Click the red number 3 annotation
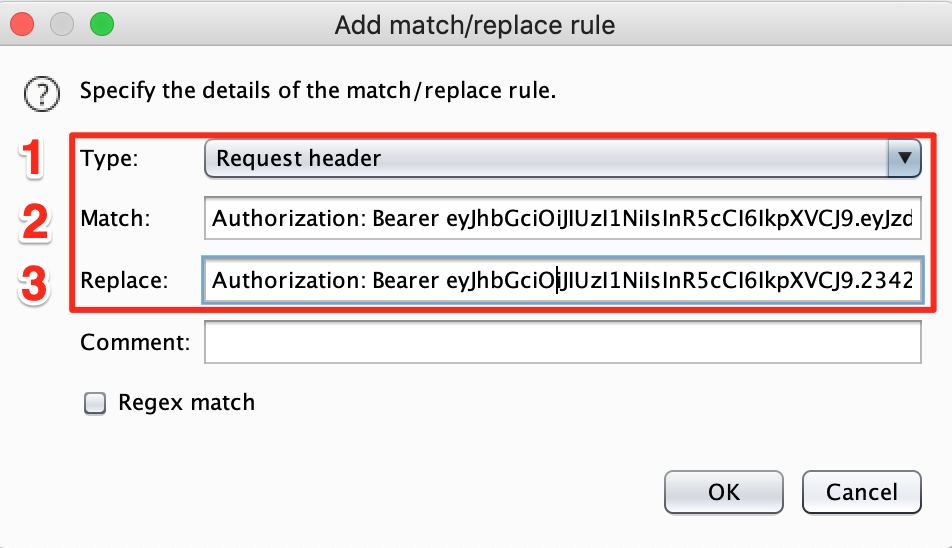Image resolution: width=952 pixels, height=548 pixels. 34,283
